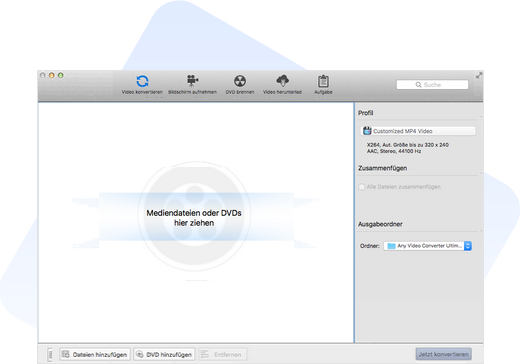This screenshot has height=364, width=520.
Task: Click Dateien hinzufügen button
Action: pos(95,354)
